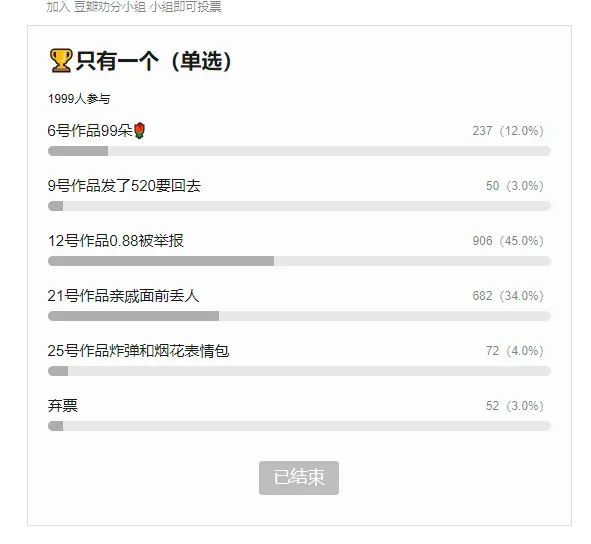Click the 1999人参与 participant count
This screenshot has height=544, width=591.
pos(79,99)
